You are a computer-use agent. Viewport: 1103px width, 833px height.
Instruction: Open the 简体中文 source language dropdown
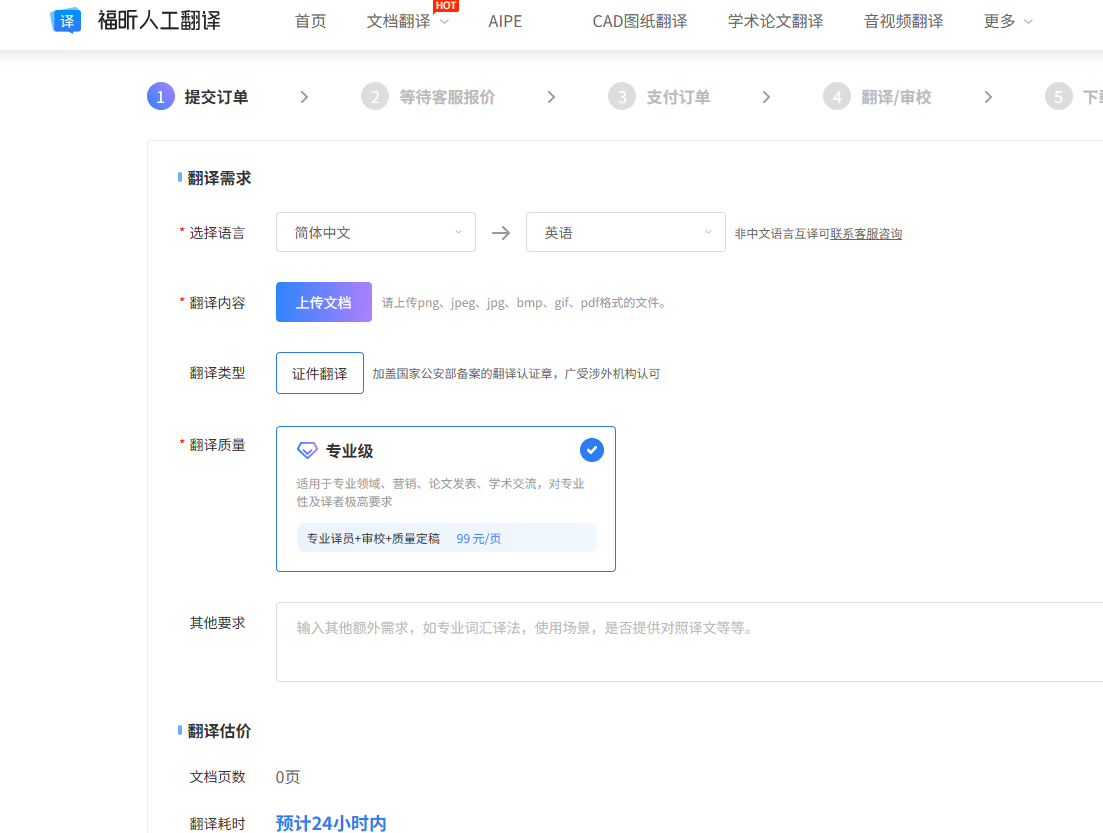click(376, 232)
